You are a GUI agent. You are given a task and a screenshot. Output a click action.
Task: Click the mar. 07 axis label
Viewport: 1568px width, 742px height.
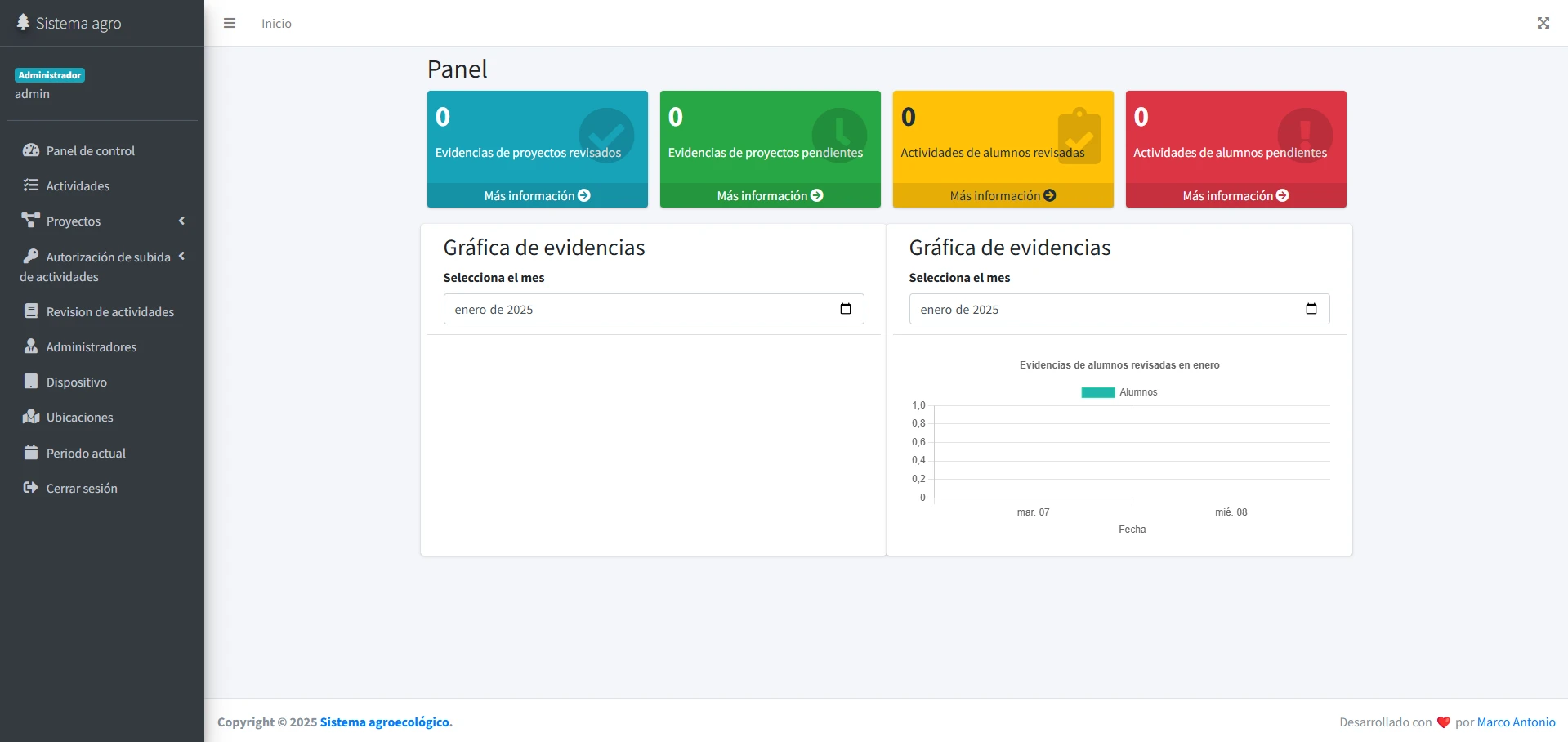click(x=1033, y=512)
